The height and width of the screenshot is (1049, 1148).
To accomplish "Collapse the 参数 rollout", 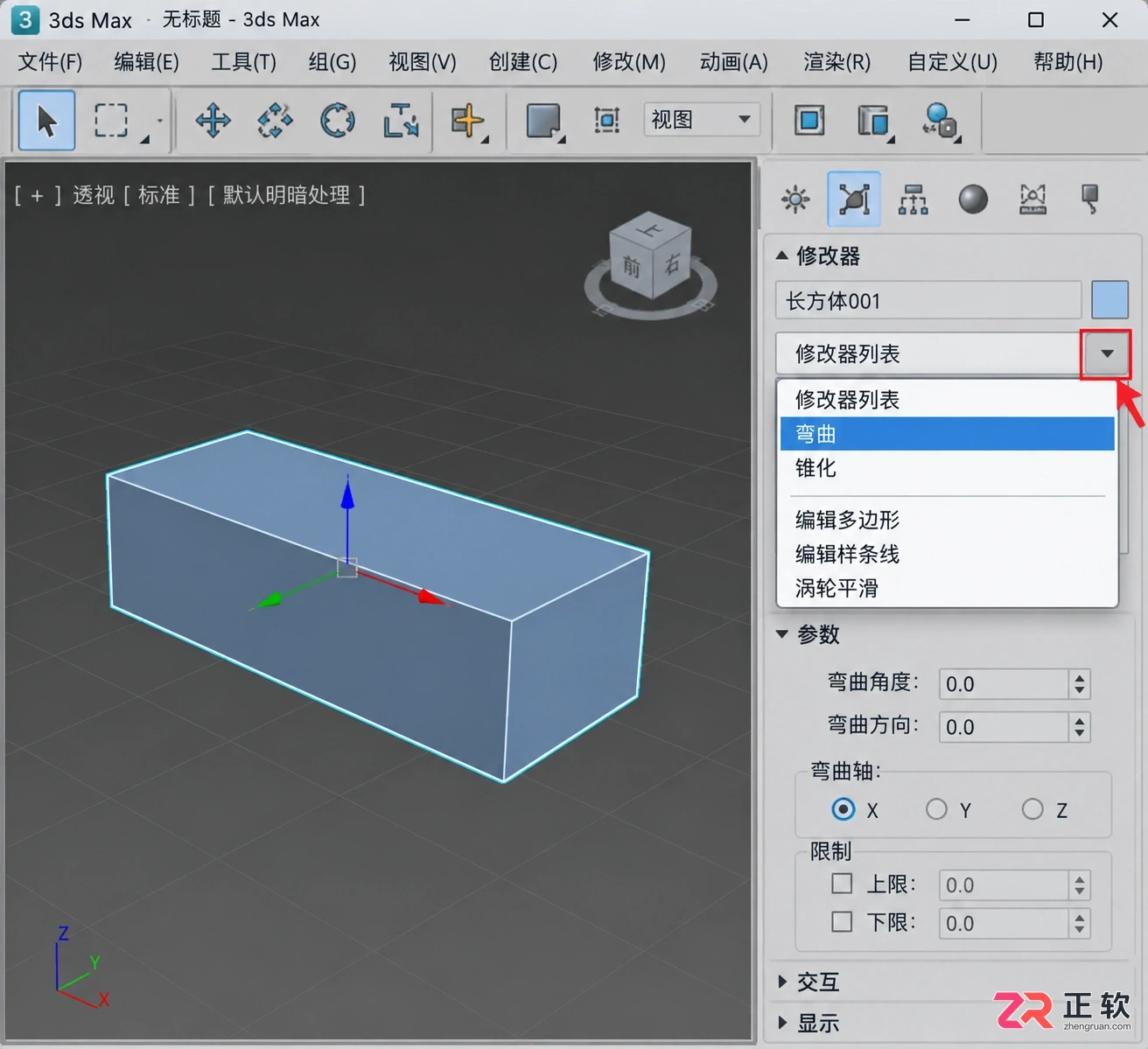I will [x=782, y=633].
